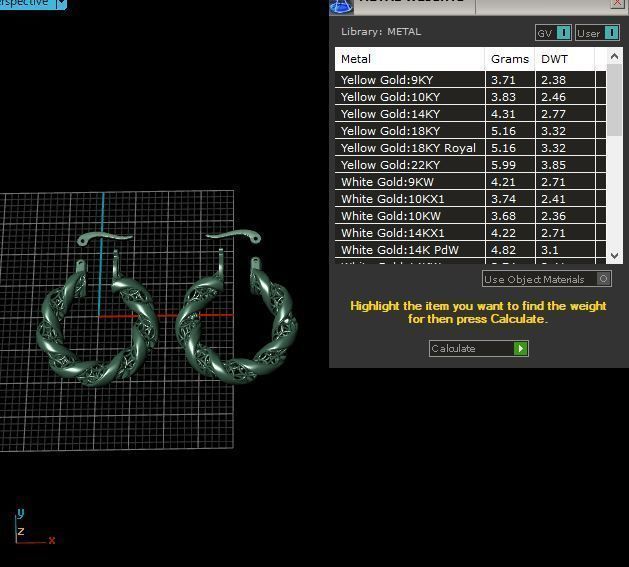
Task: Select Yellow Gold:9KY row
Action: [x=471, y=80]
